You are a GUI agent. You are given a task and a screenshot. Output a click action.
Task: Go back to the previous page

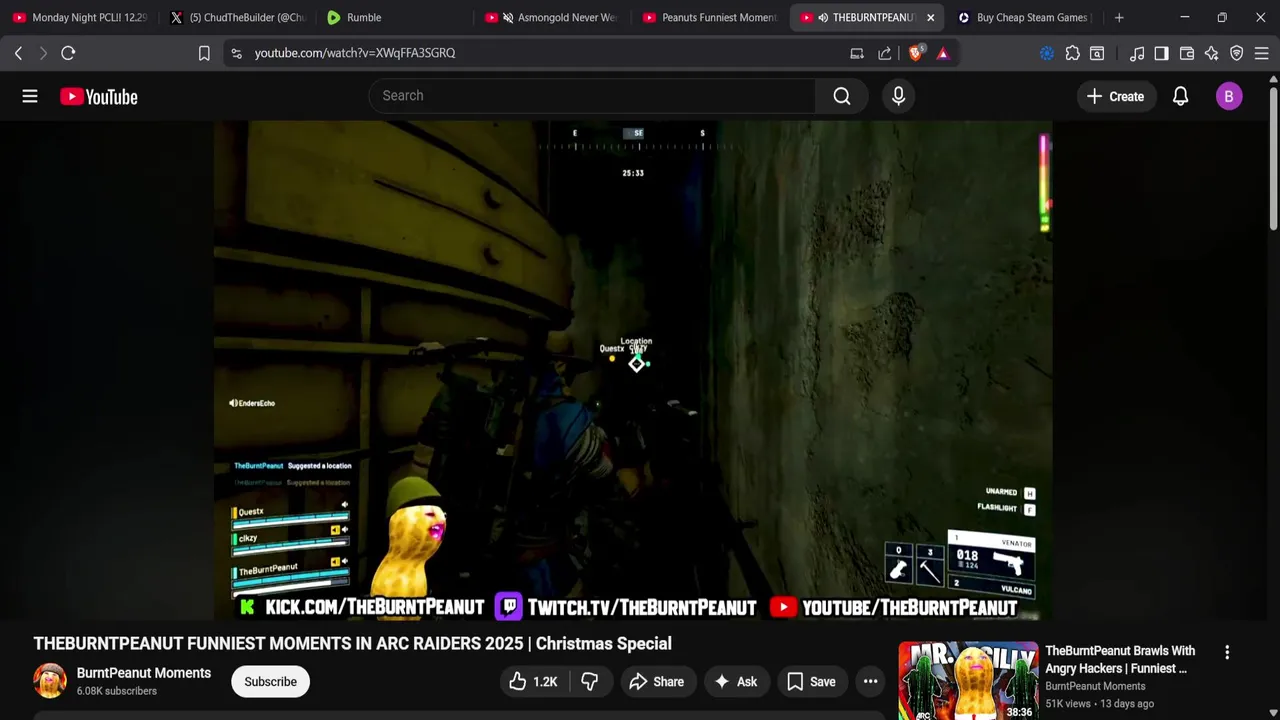pyautogui.click(x=18, y=53)
